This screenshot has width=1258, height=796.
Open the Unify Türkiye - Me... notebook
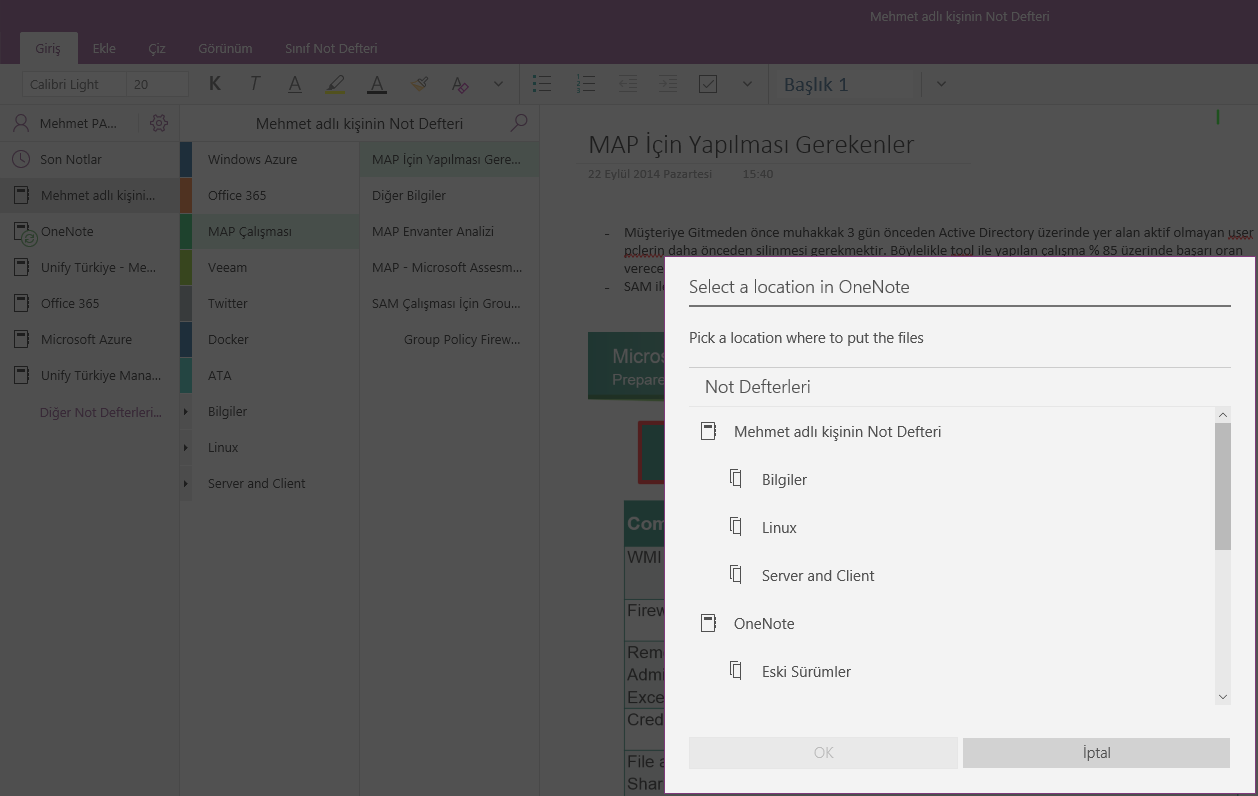(x=90, y=267)
